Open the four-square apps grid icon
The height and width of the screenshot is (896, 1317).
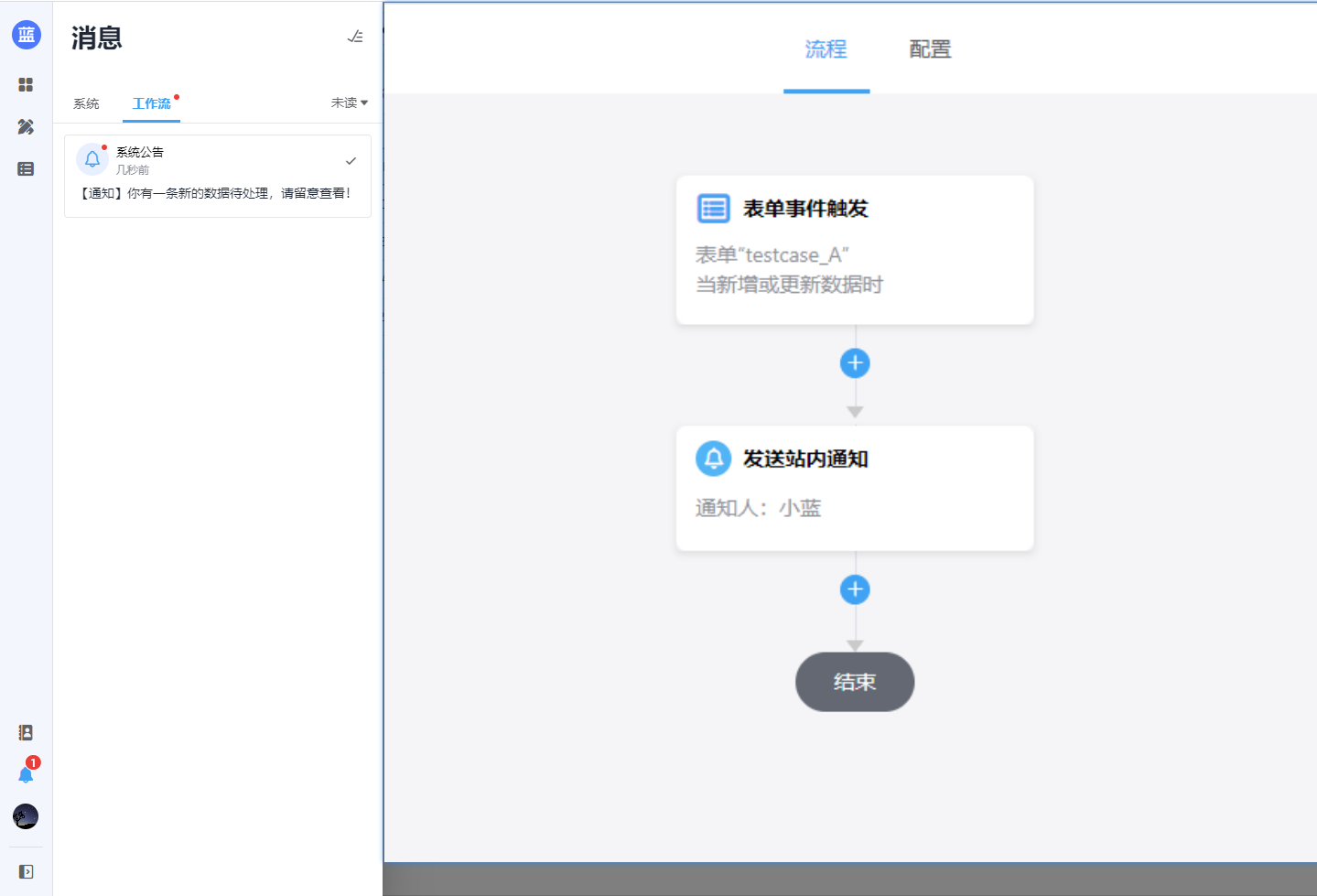26,84
